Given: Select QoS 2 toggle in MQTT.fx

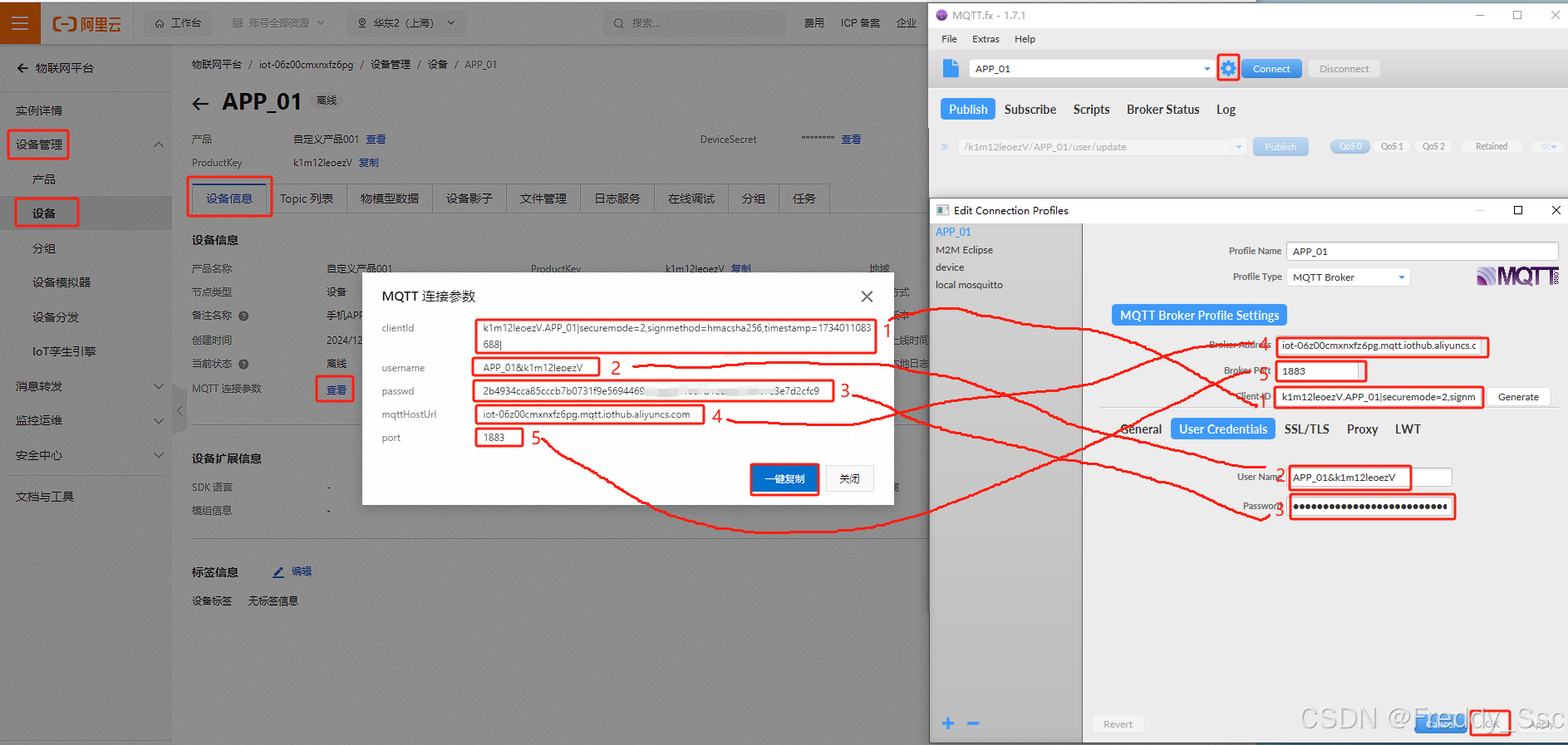Looking at the screenshot, I should click(1433, 146).
